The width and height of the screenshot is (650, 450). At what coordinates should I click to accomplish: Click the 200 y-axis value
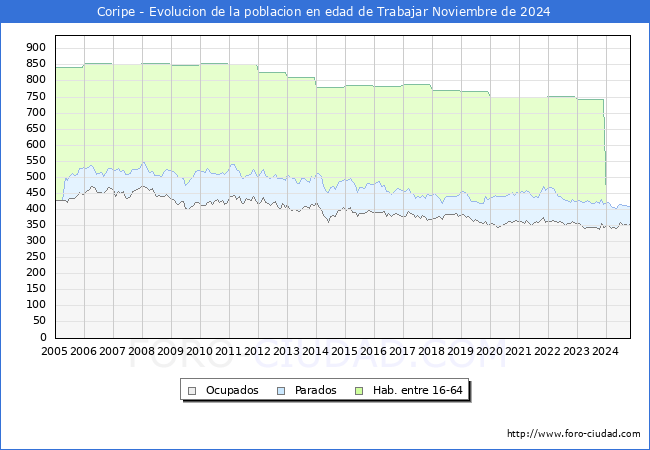coord(36,273)
